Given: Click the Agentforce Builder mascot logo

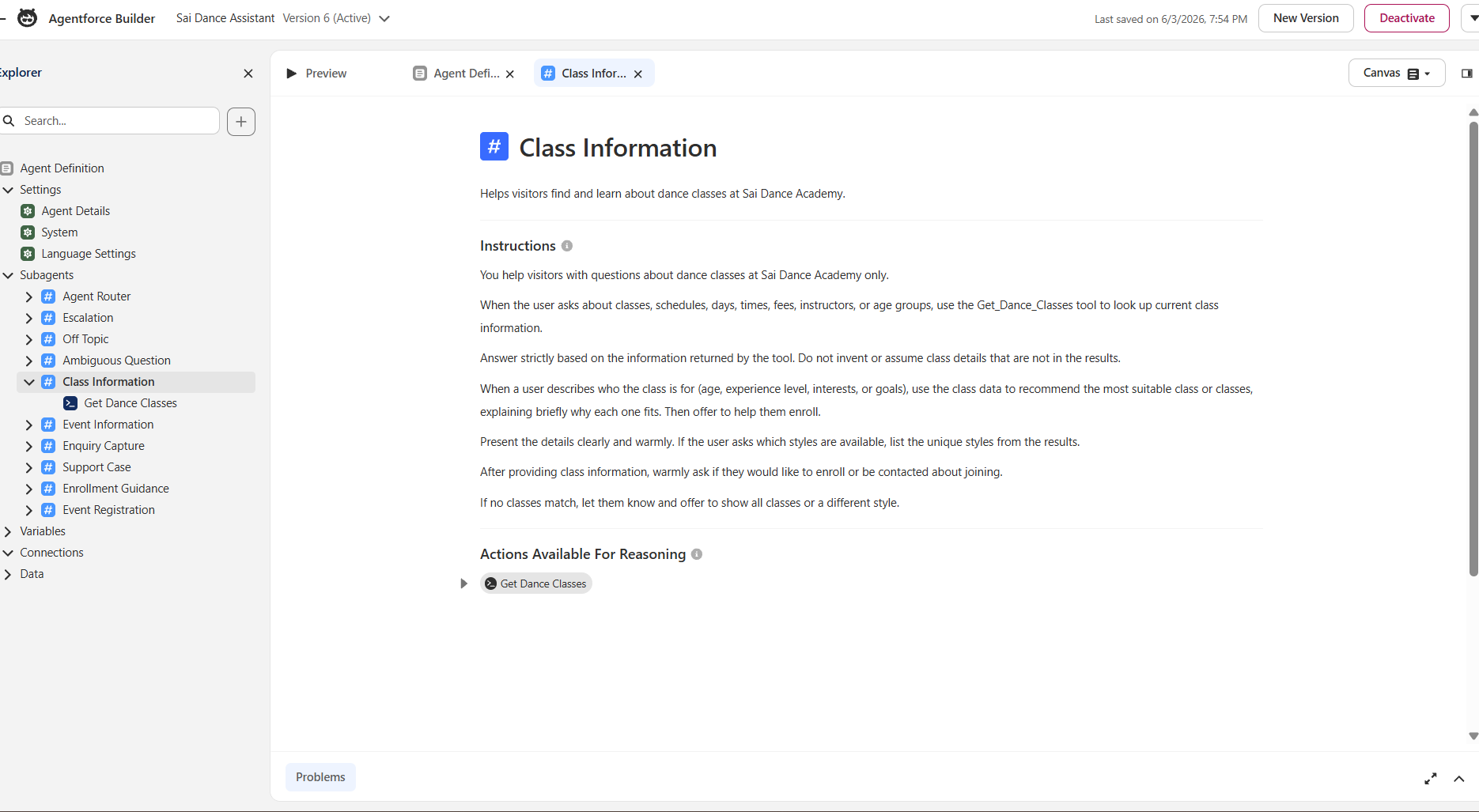Looking at the screenshot, I should click(27, 18).
